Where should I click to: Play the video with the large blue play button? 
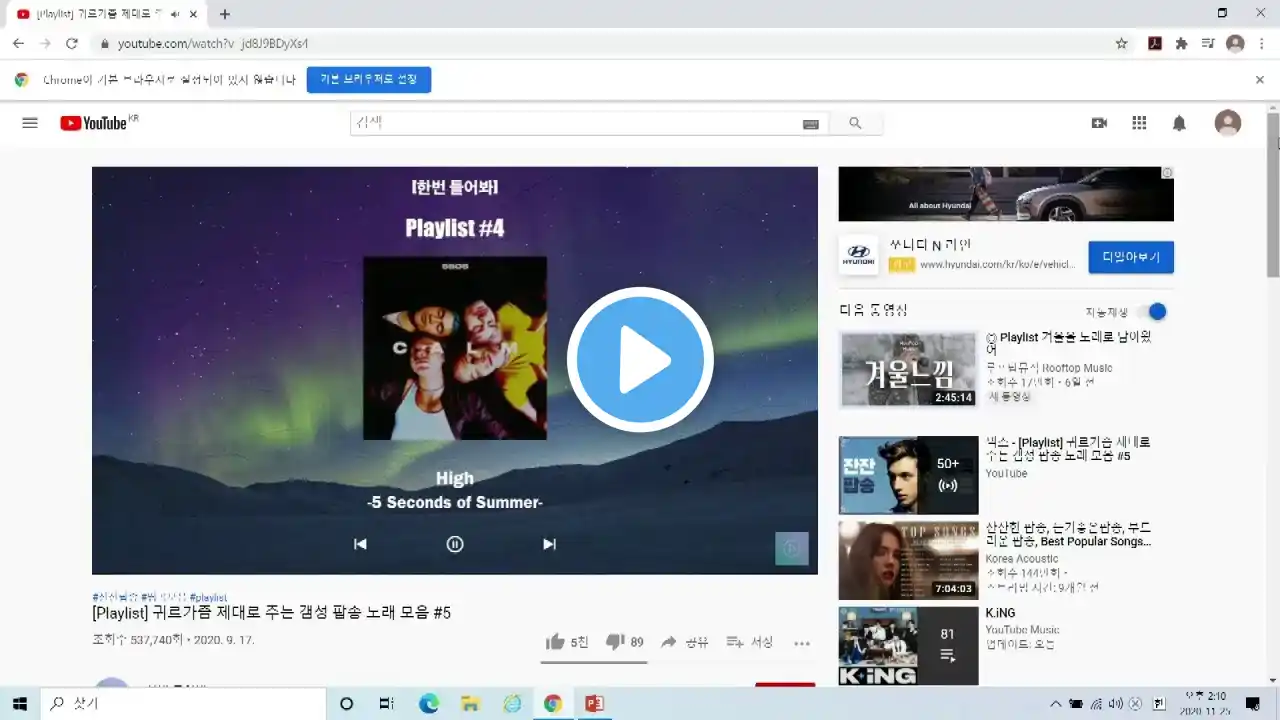(x=640, y=360)
